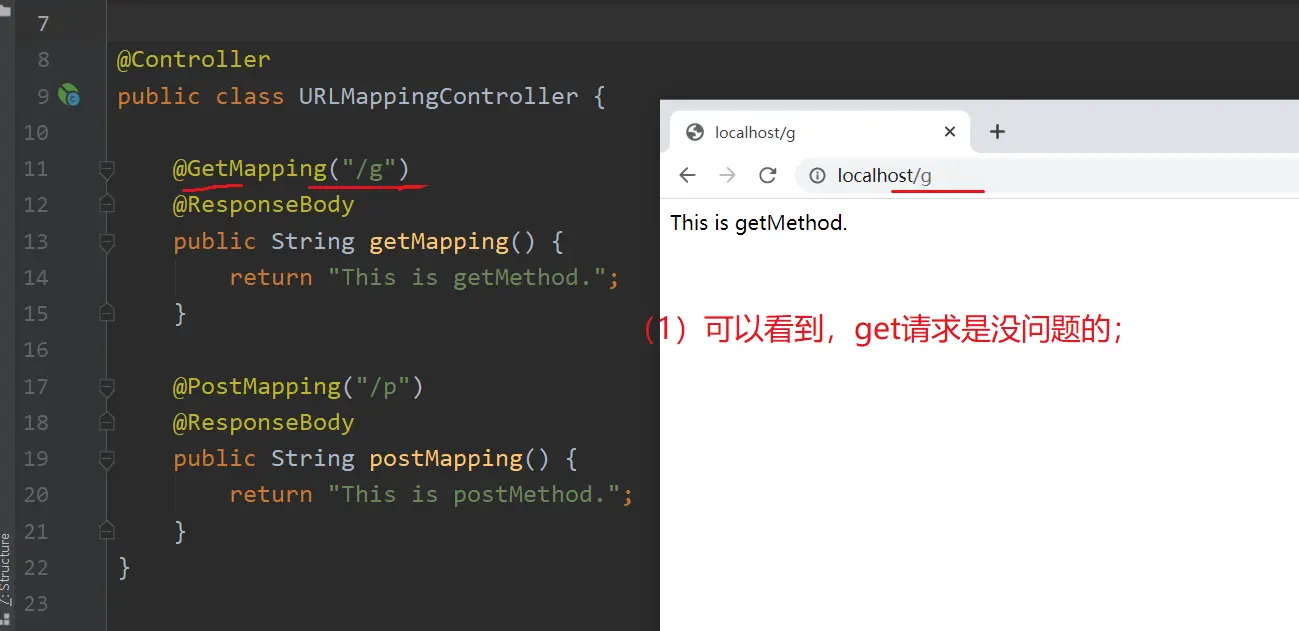
Task: Go forward in the browser
Action: pos(727,176)
